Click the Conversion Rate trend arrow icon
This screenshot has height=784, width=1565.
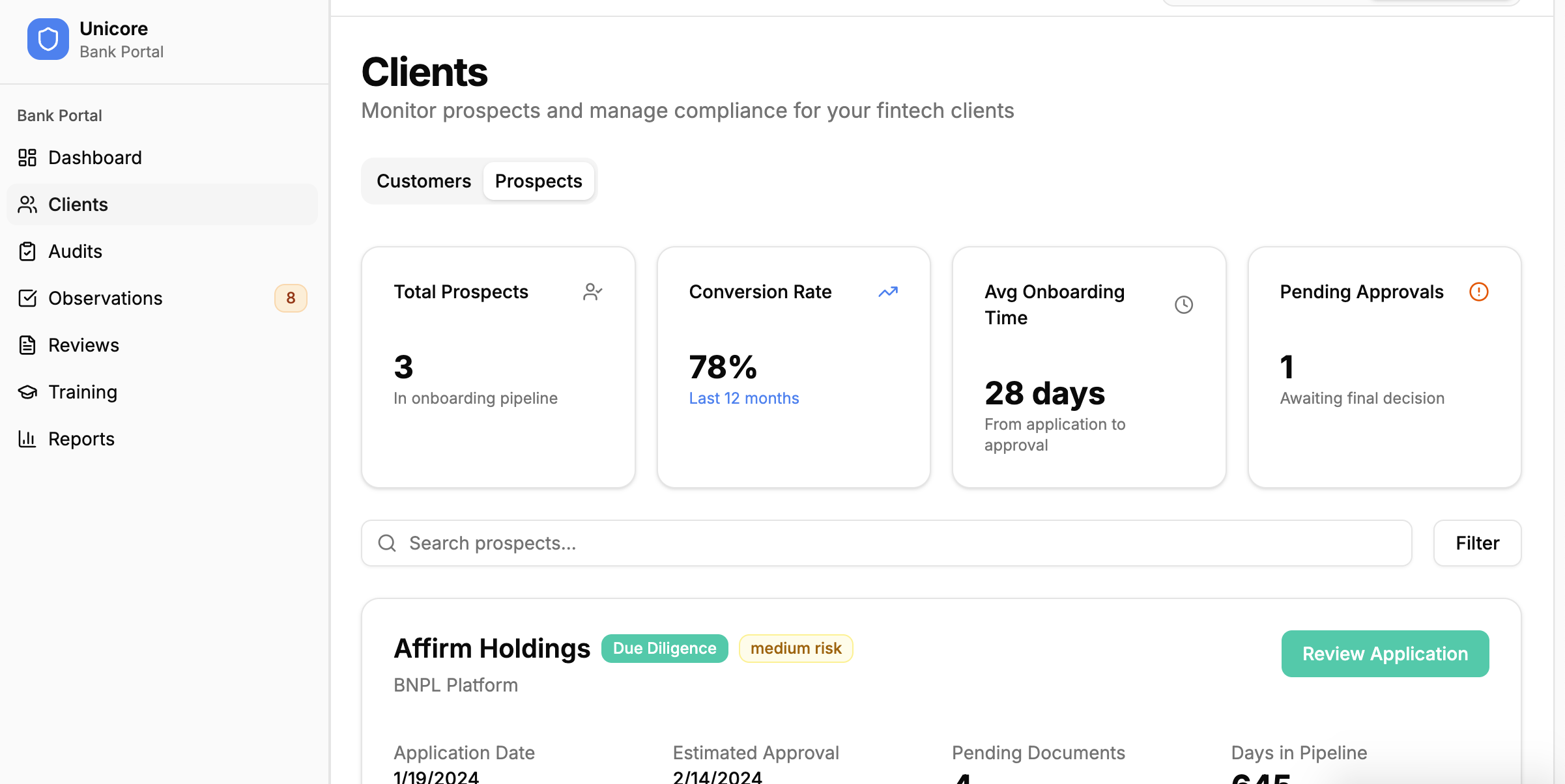(887, 292)
